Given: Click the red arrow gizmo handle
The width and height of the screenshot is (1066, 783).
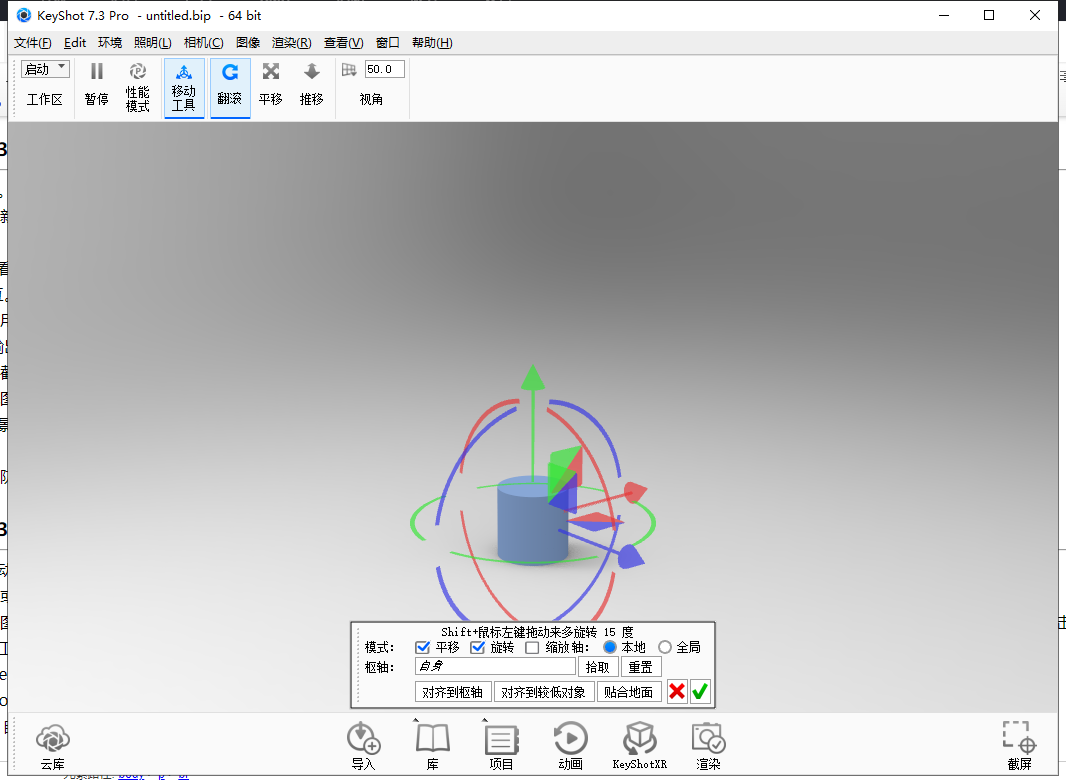Looking at the screenshot, I should coord(636,492).
